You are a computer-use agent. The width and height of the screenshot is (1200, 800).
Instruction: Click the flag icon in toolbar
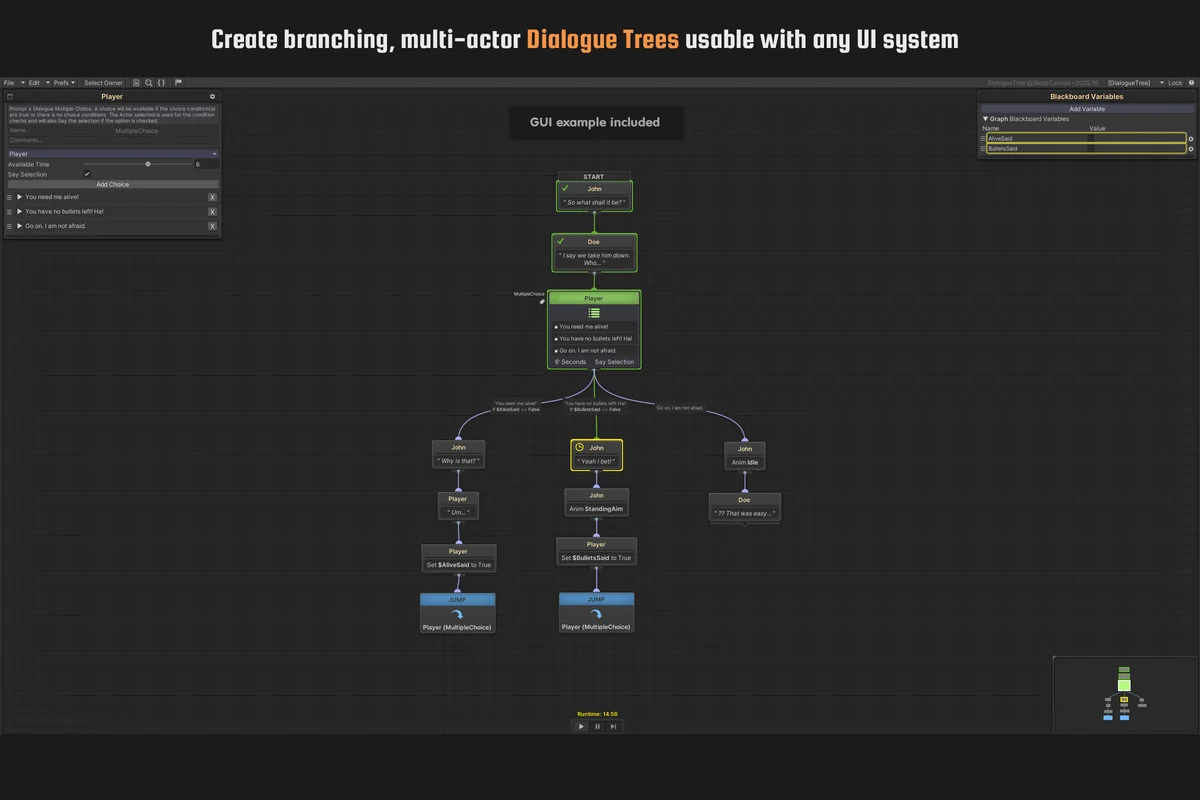tap(178, 83)
